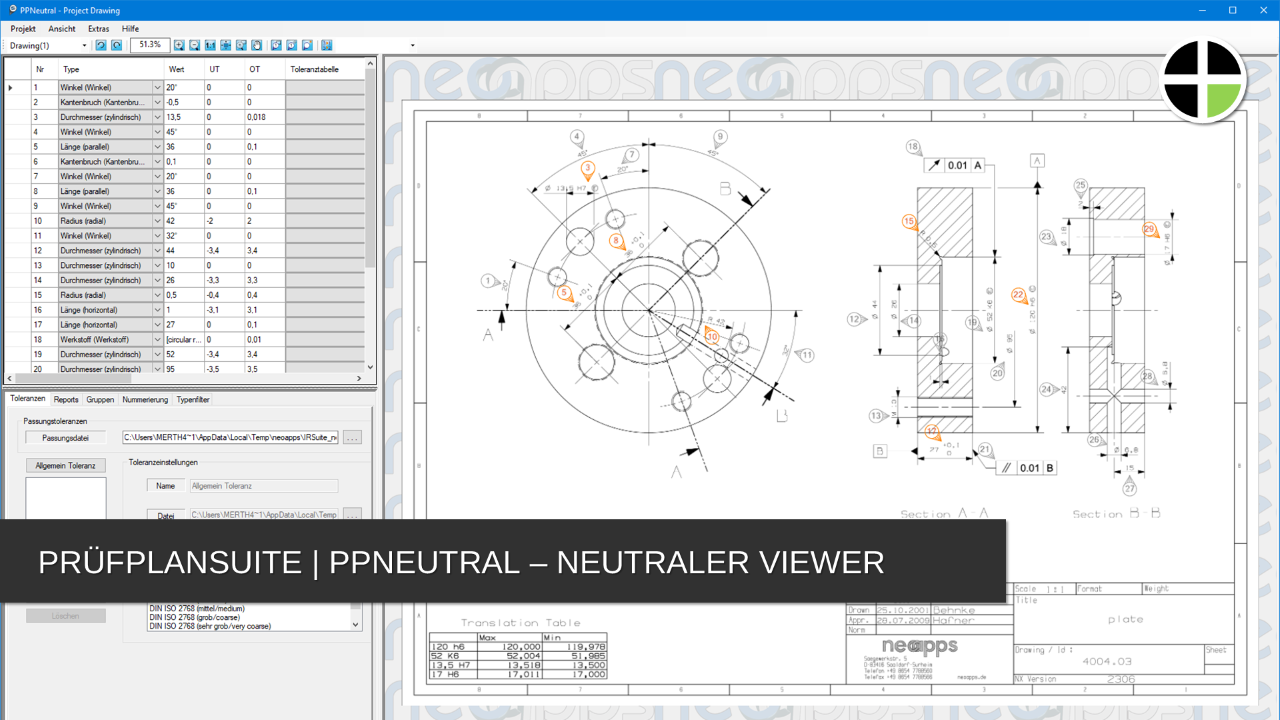Open type dropdown for row 3 Durchmesser
This screenshot has height=720, width=1280.
tap(157, 117)
